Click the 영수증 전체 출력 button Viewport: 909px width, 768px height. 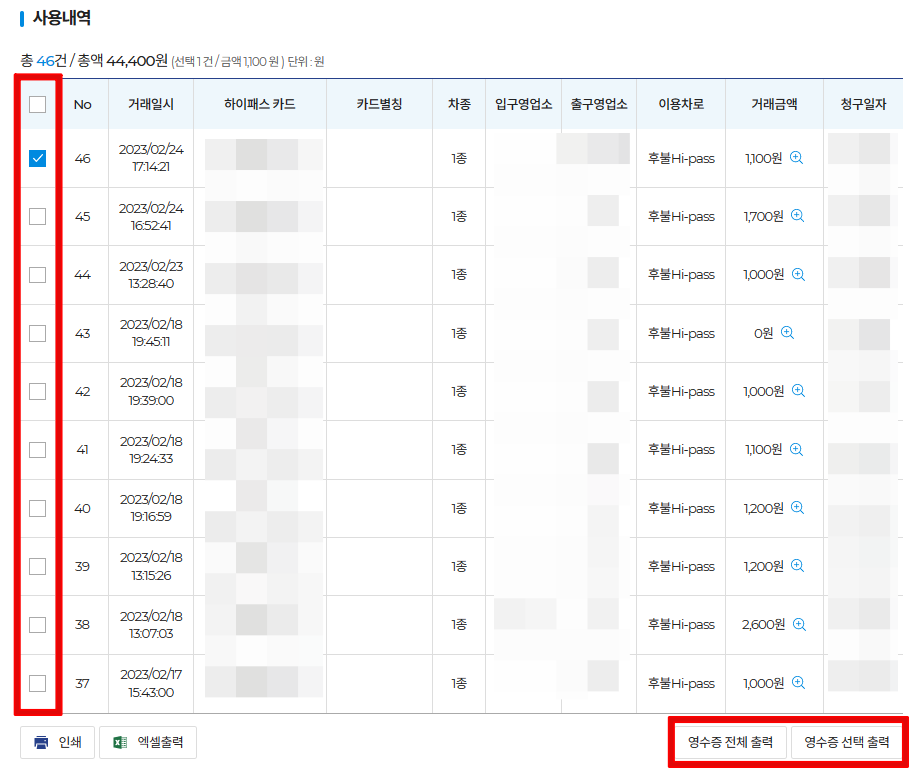[x=730, y=742]
